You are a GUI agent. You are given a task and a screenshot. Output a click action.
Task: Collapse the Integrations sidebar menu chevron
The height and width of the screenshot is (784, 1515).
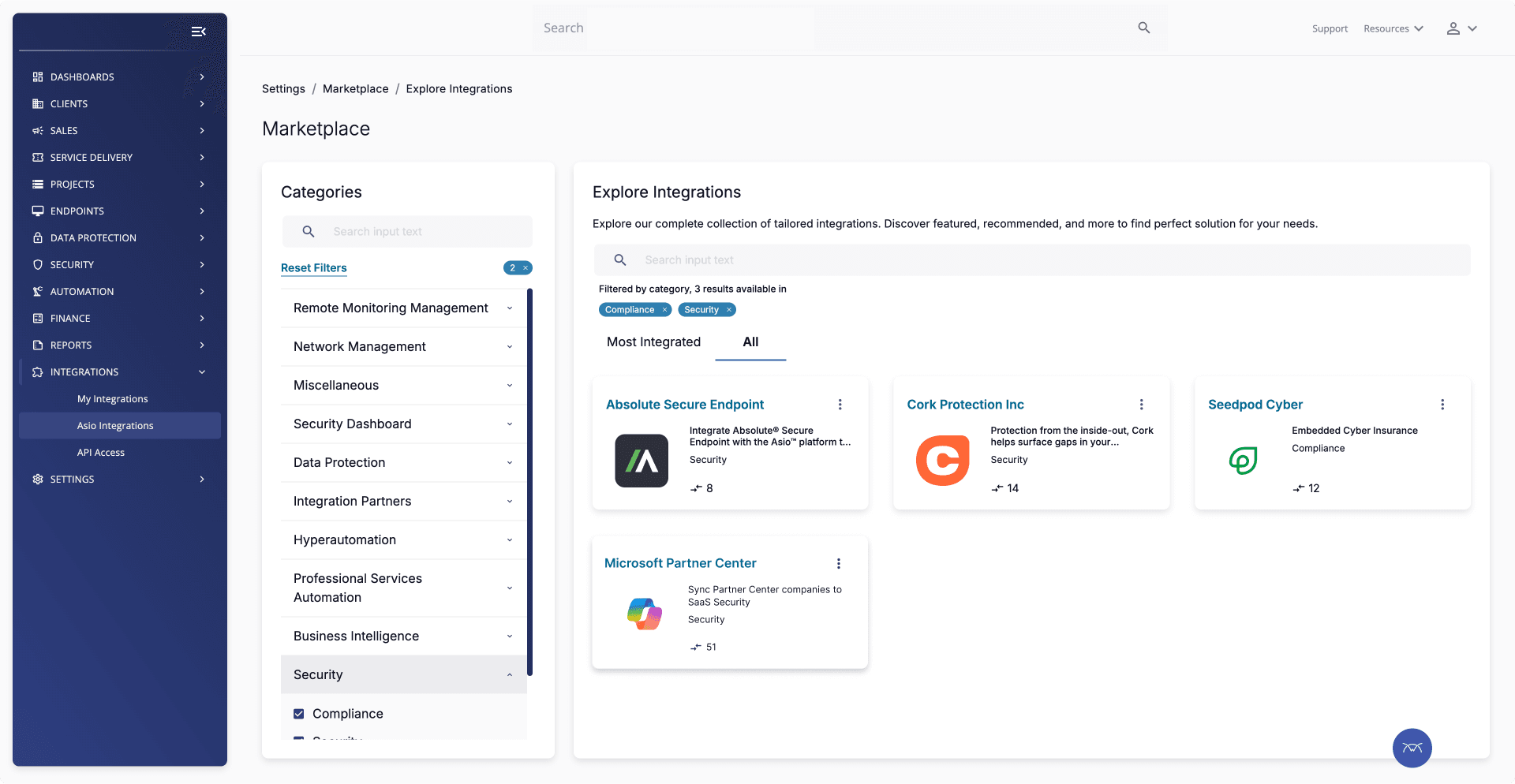pyautogui.click(x=202, y=371)
